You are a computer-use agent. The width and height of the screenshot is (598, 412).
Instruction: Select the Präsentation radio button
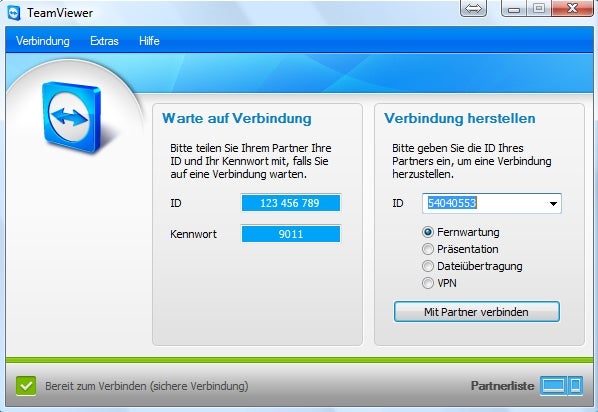(428, 249)
